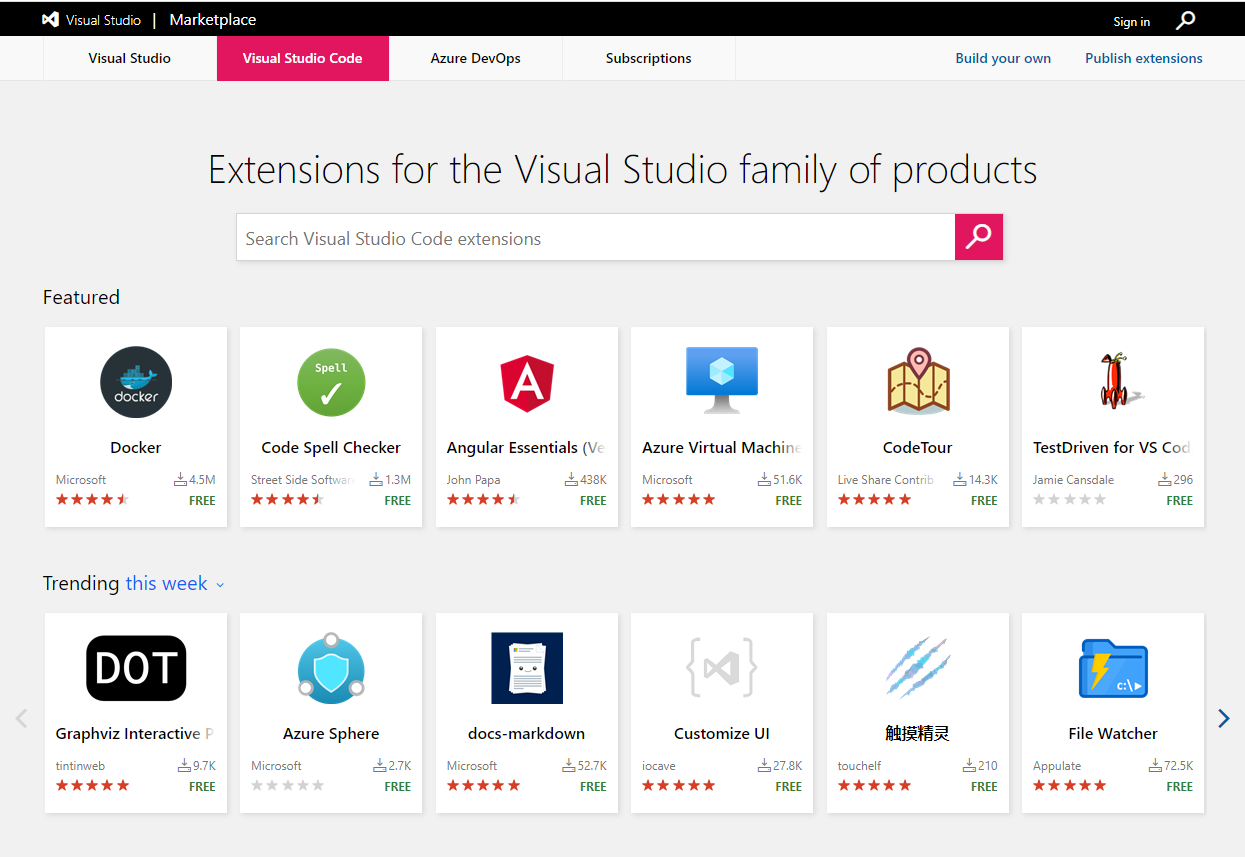The image size is (1245, 857).
Task: Focus the Search Visual Studio Code extensions field
Action: 595,237
